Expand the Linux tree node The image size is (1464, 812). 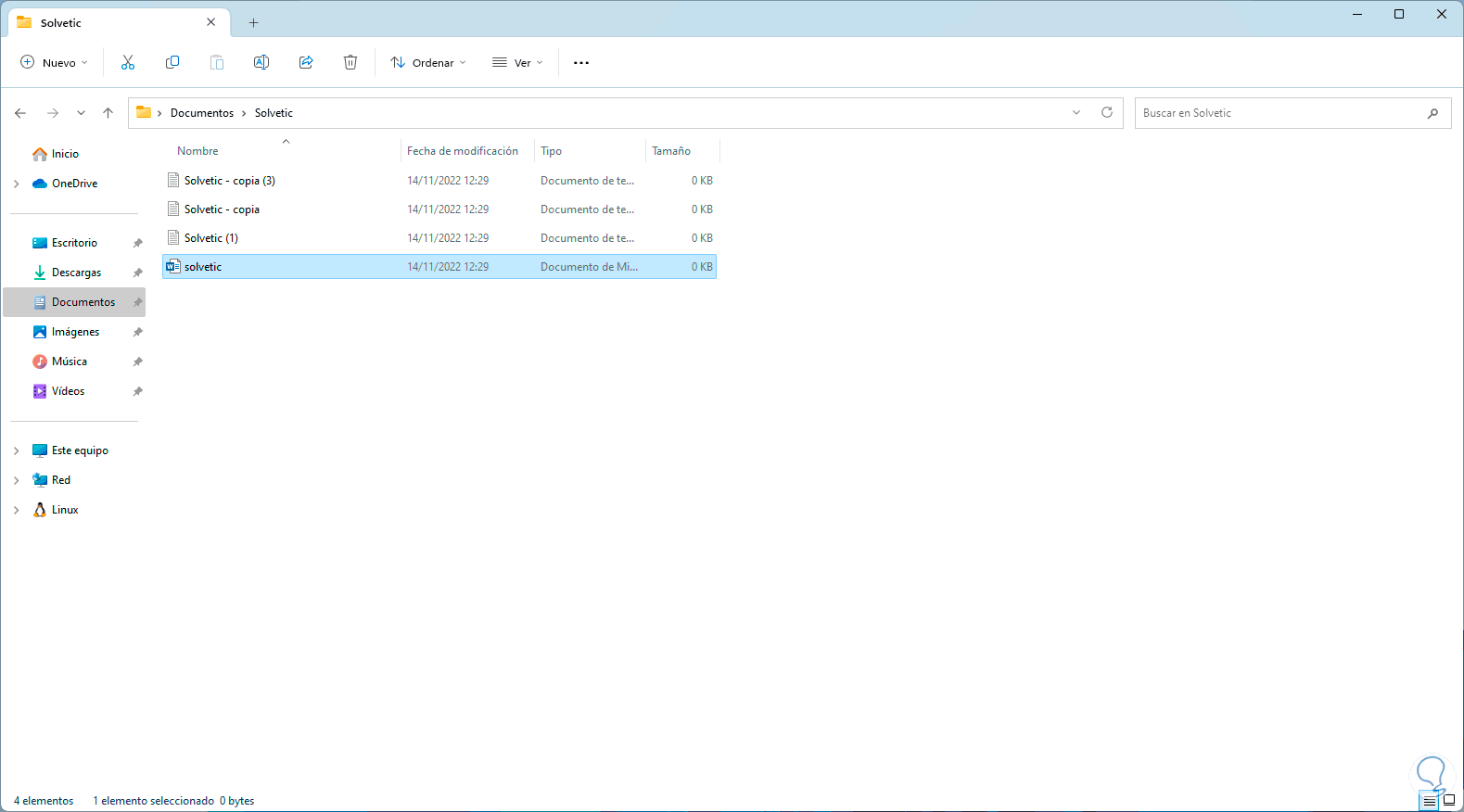pos(17,510)
